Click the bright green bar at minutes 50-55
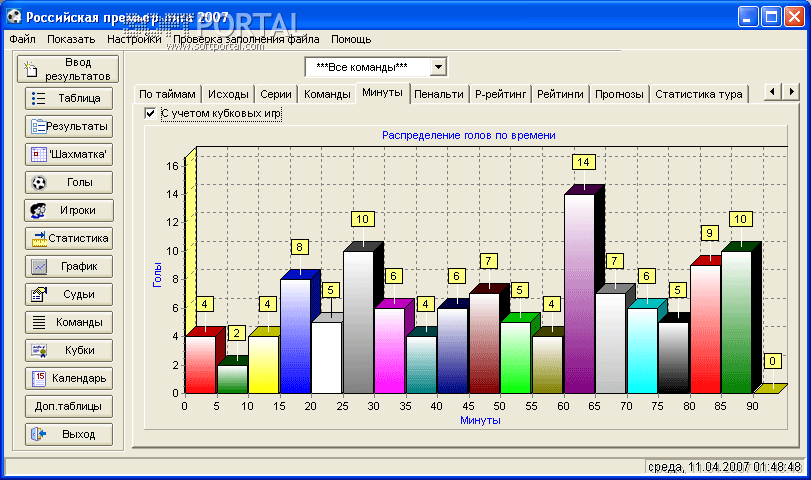Viewport: 811px width, 480px height. pyautogui.click(x=516, y=357)
